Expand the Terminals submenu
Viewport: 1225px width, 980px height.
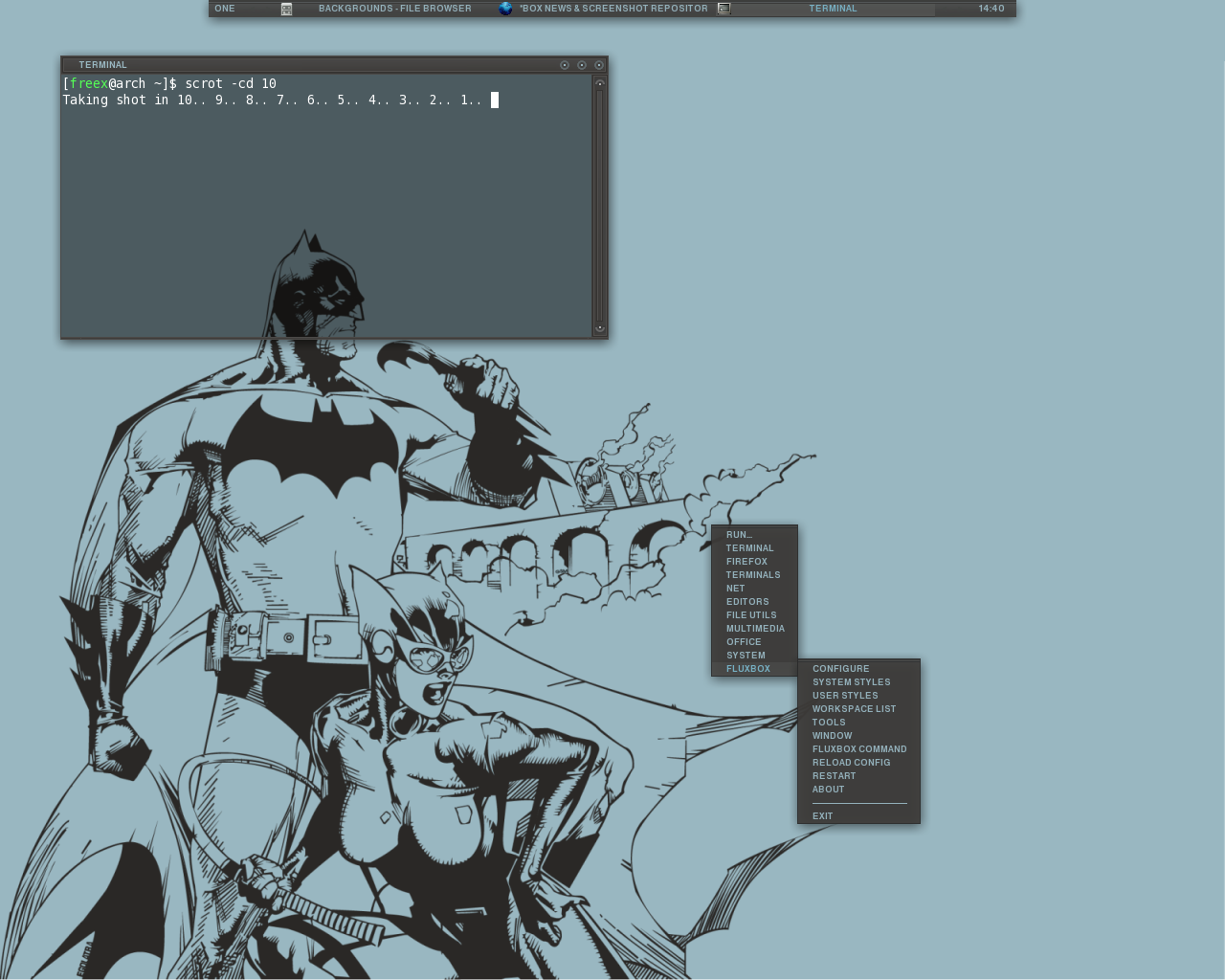[754, 575]
